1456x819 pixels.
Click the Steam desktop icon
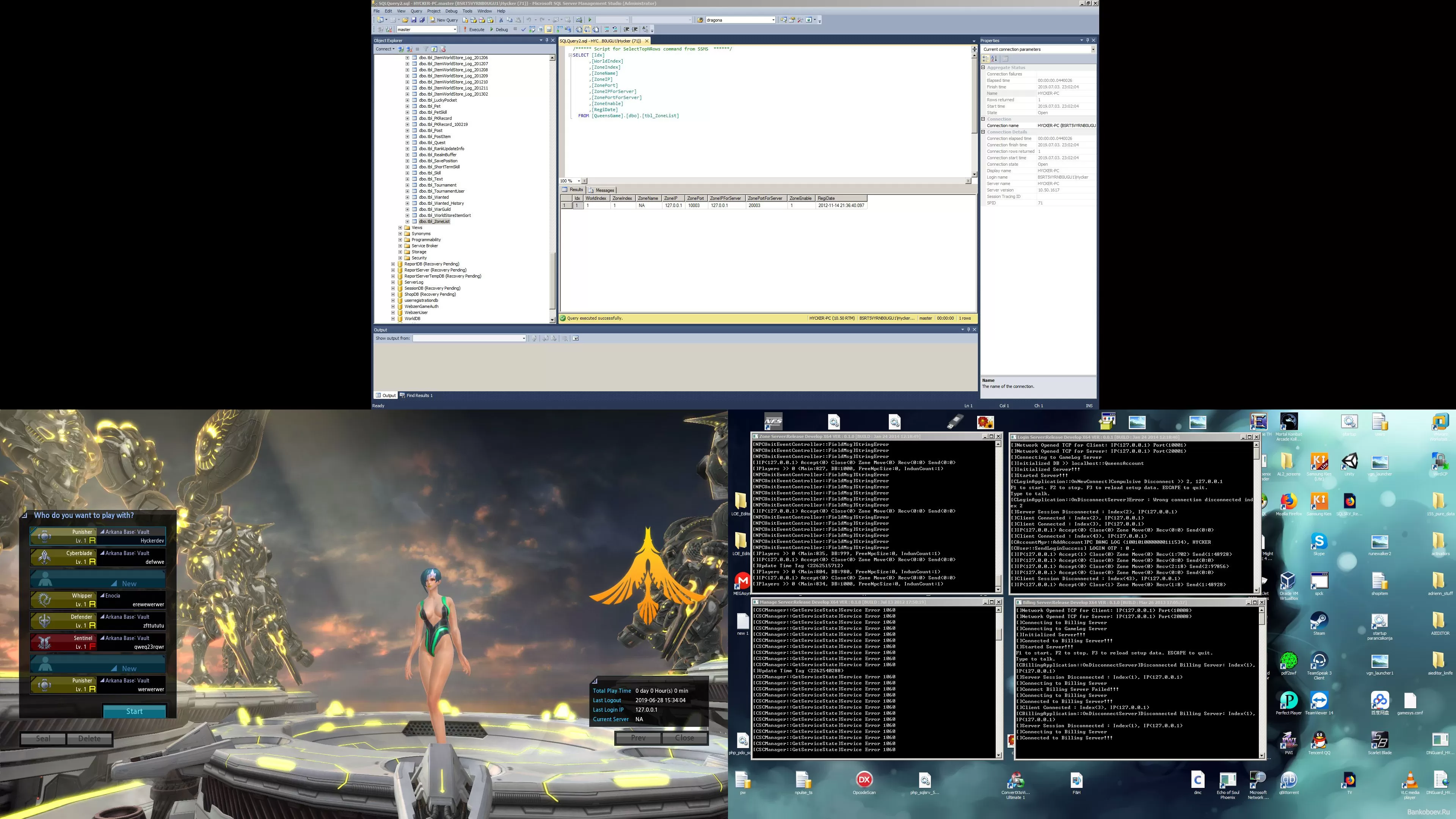coord(1319,623)
